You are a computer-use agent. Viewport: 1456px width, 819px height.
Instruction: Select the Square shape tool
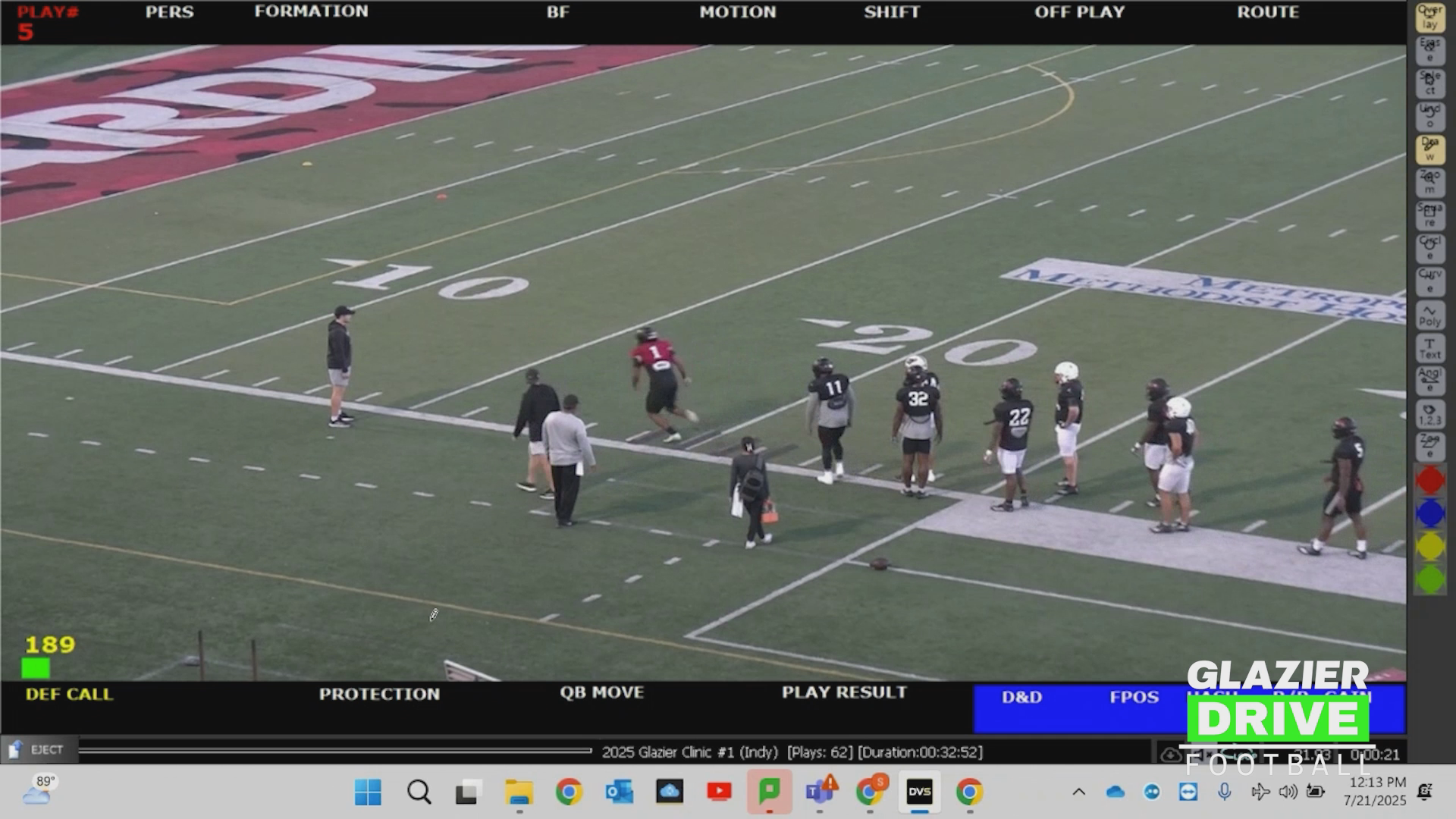(x=1429, y=215)
